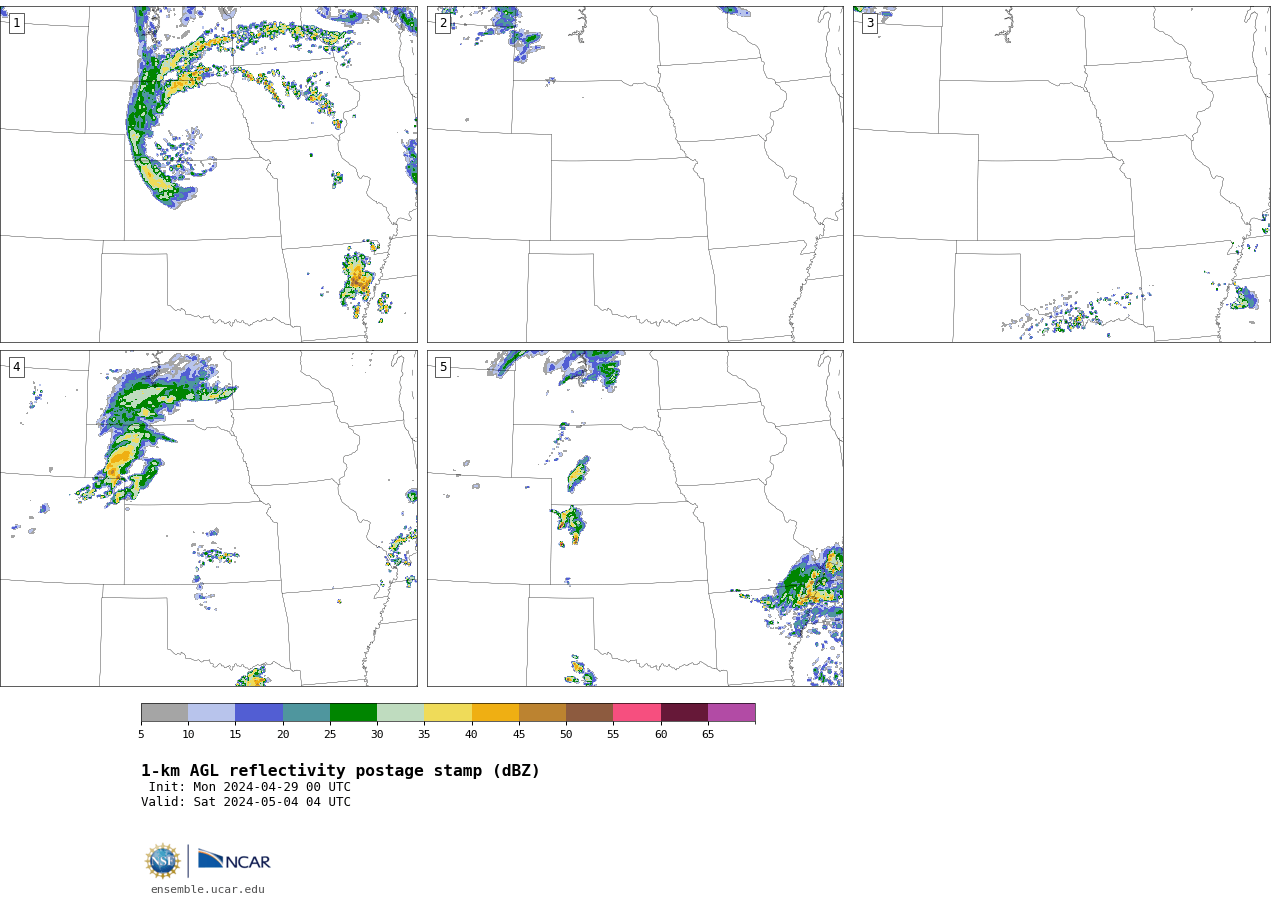The image size is (1280, 901).
Task: Click the ensemble.ucar.edu text
Action: click(208, 889)
